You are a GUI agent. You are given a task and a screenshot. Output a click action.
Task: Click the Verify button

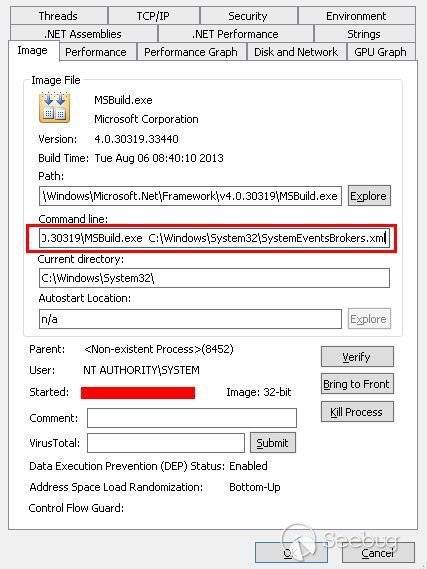pyautogui.click(x=357, y=357)
